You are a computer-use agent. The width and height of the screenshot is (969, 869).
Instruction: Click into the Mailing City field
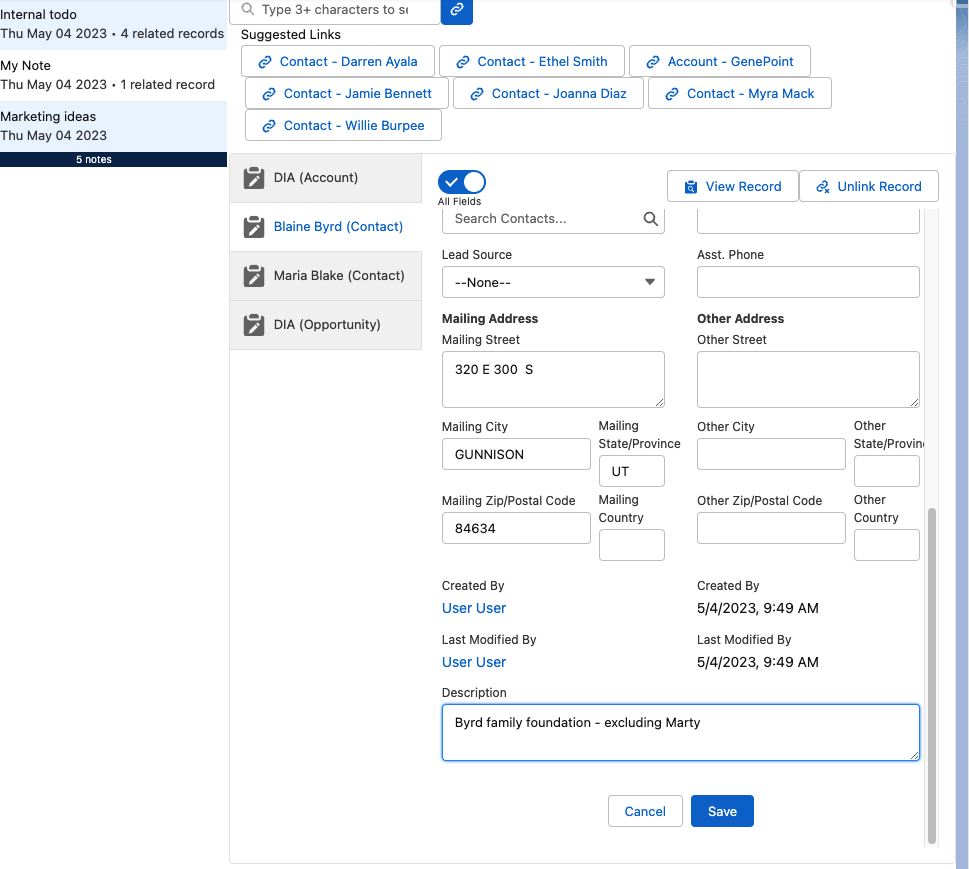tap(516, 454)
